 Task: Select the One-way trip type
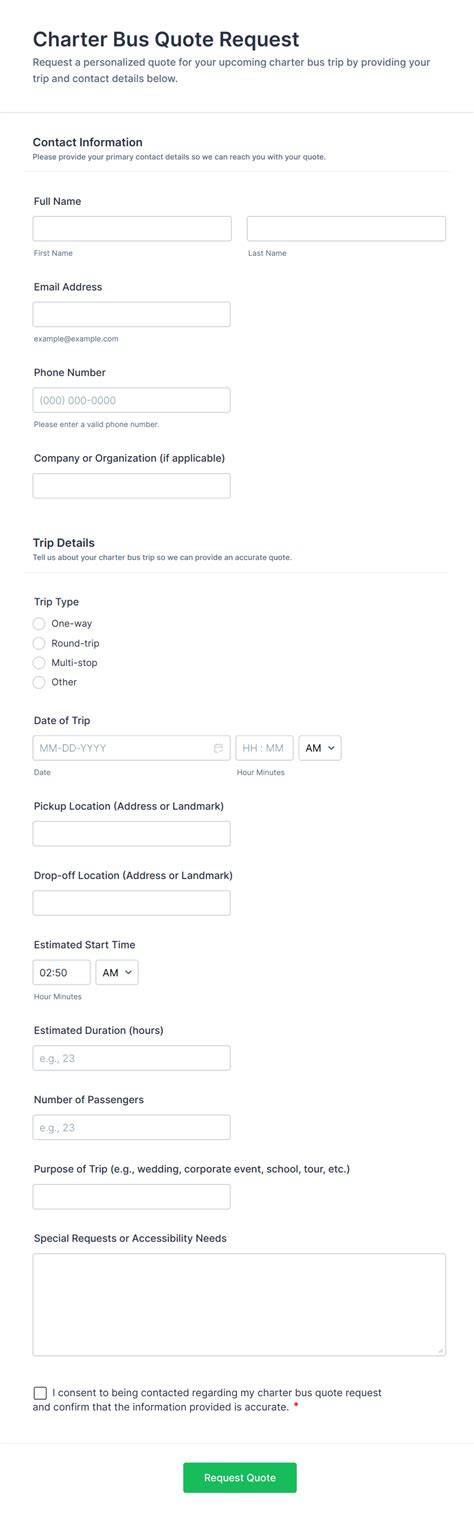coord(39,624)
